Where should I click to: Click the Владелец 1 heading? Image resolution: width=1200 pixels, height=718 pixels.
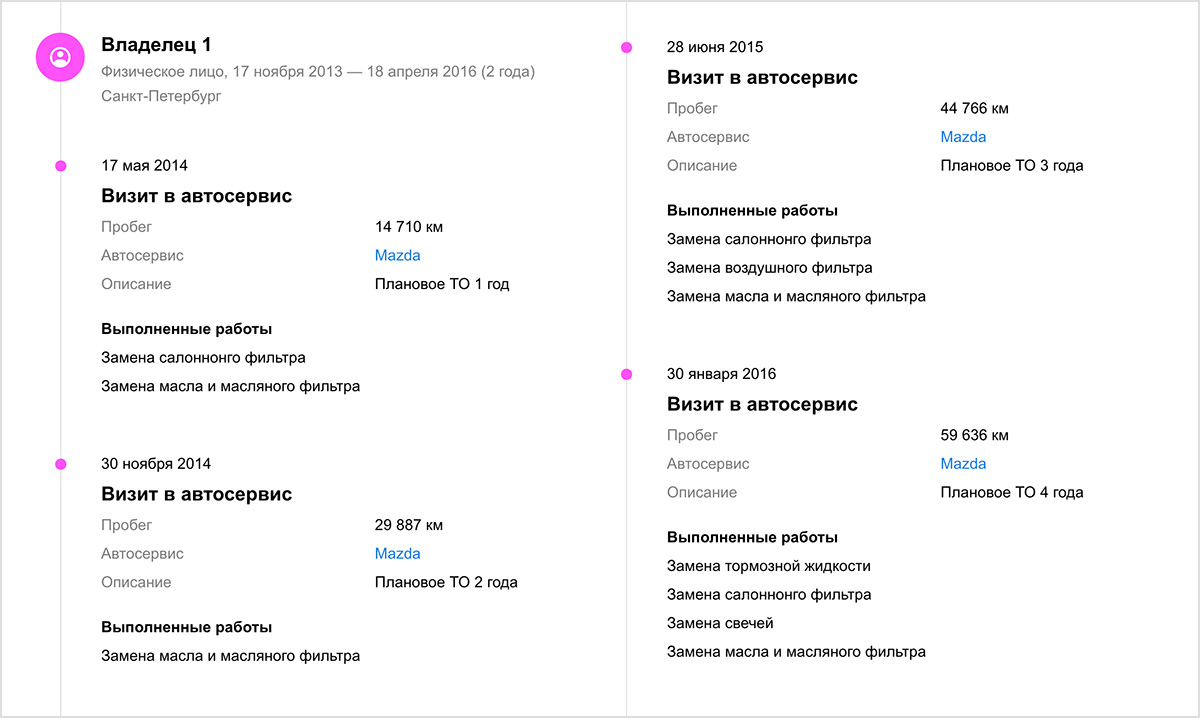point(156,45)
